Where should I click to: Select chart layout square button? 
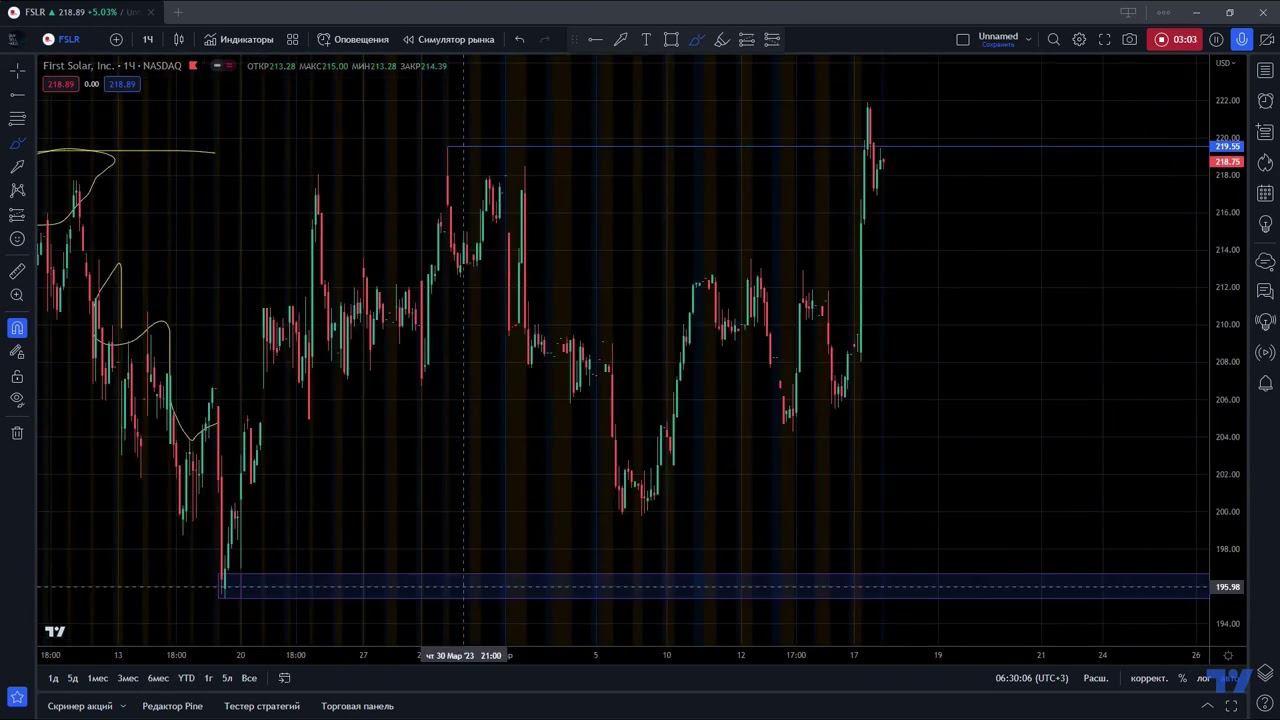click(963, 39)
